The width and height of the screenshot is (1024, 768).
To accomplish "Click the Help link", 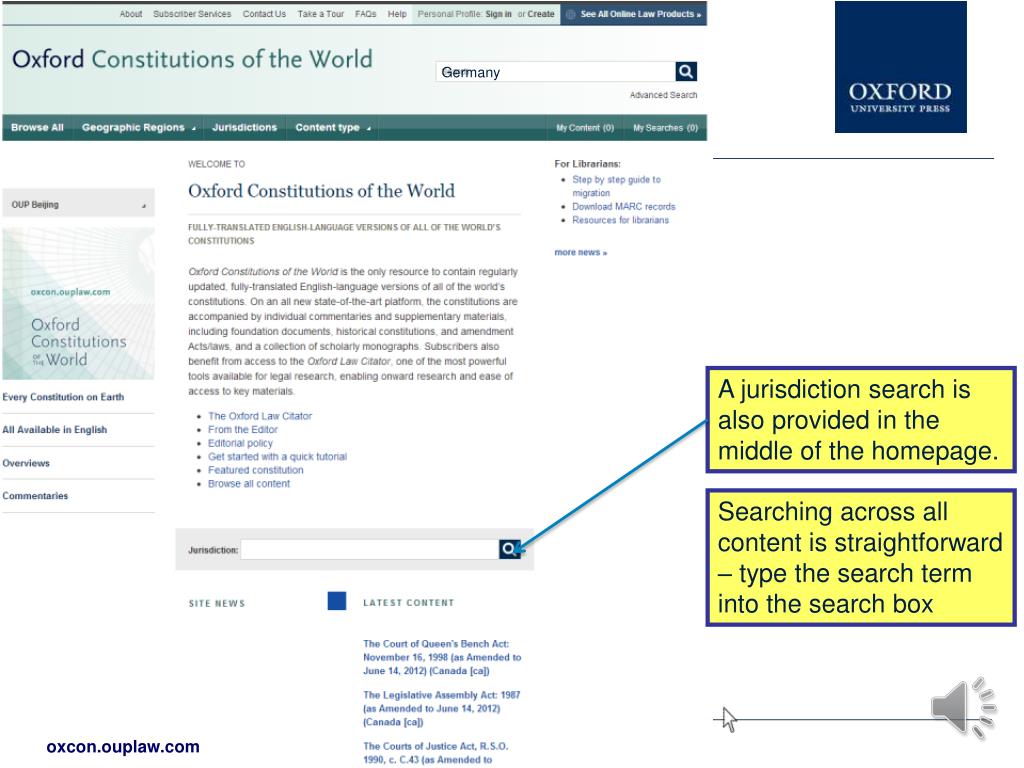I will point(397,14).
